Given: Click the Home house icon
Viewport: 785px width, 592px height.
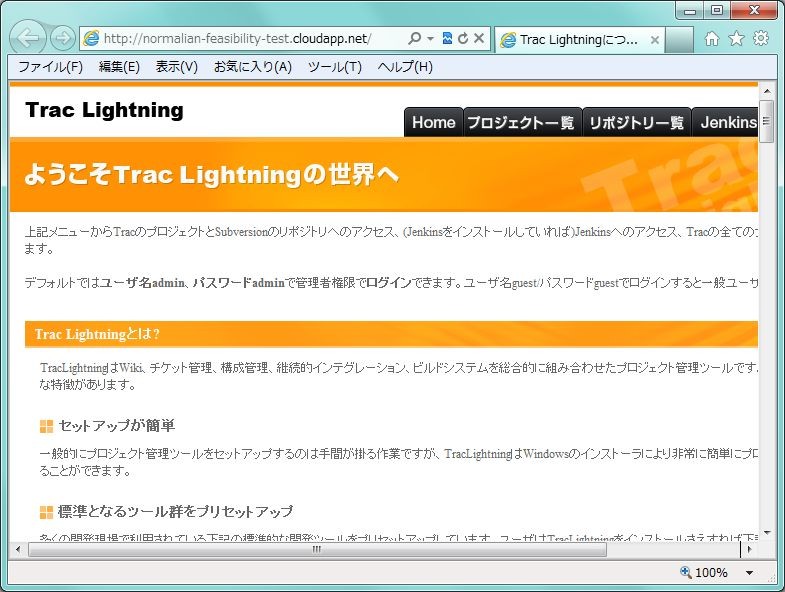Looking at the screenshot, I should point(711,39).
